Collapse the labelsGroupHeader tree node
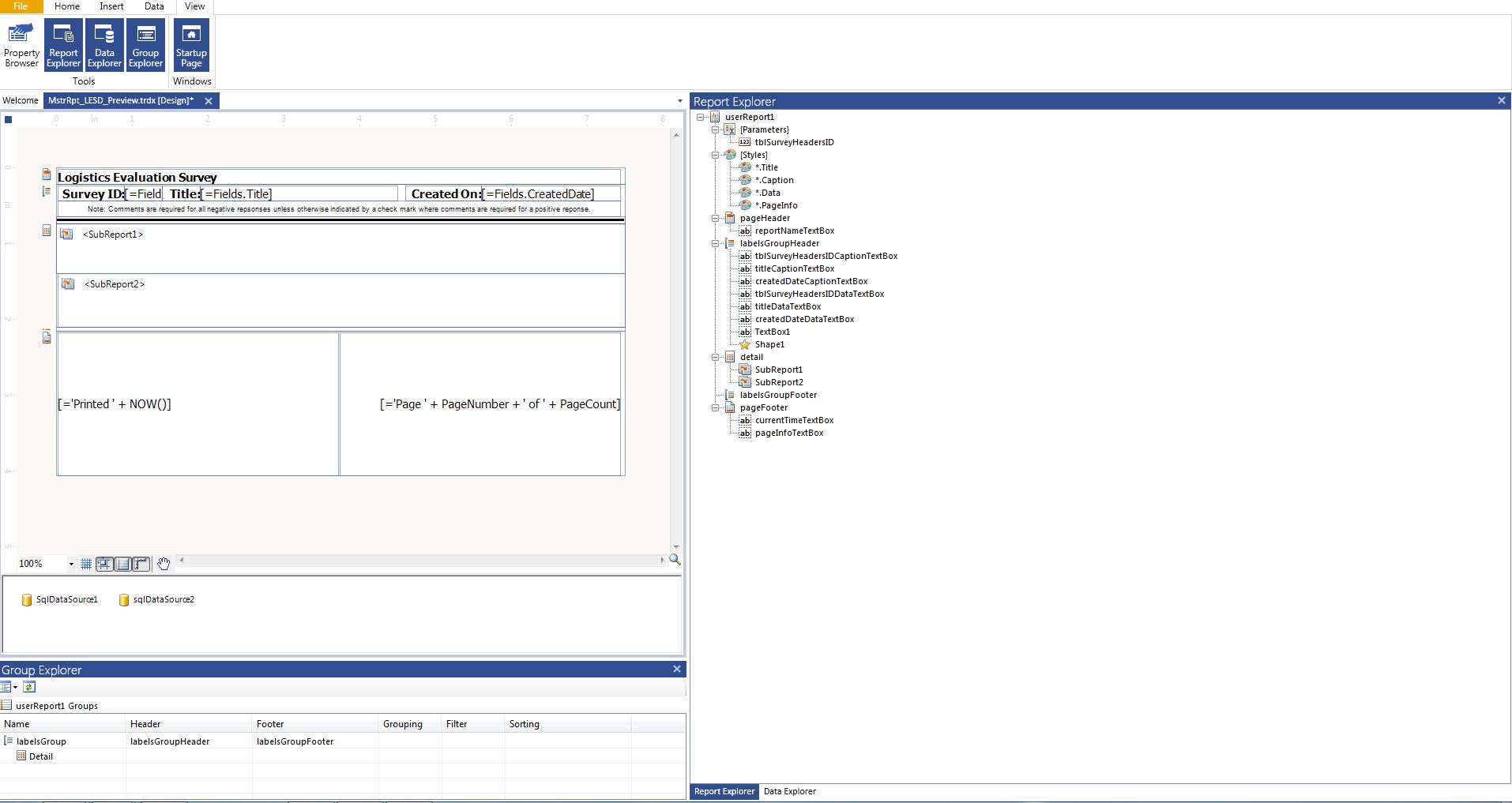The height and width of the screenshot is (803, 1512). [716, 243]
